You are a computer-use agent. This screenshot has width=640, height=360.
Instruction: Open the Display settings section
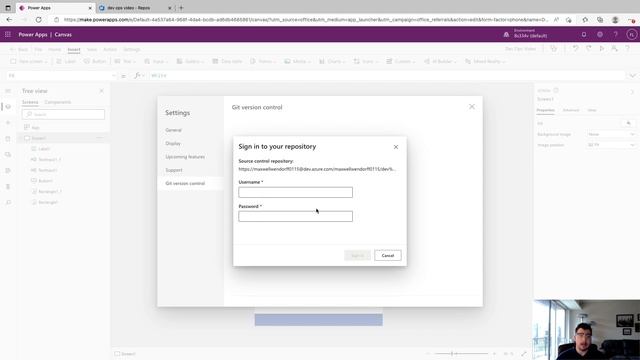pyautogui.click(x=173, y=143)
